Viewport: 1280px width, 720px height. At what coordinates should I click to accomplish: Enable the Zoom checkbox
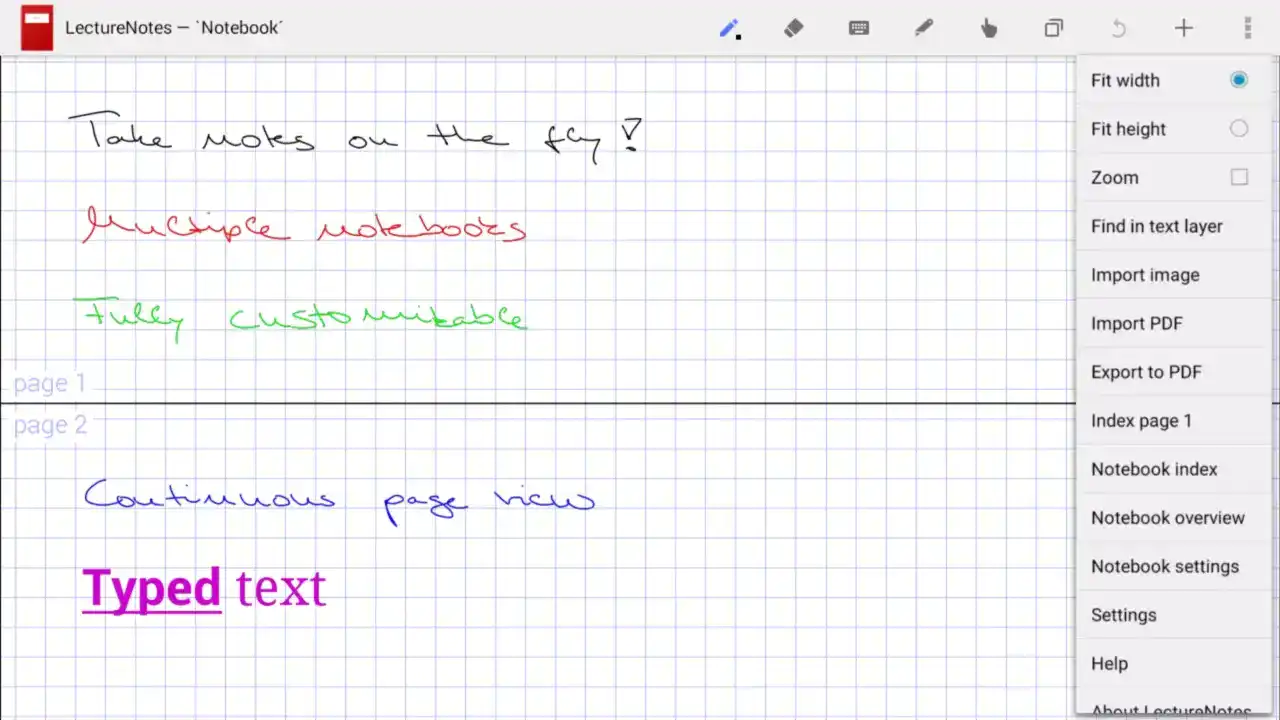click(1238, 177)
